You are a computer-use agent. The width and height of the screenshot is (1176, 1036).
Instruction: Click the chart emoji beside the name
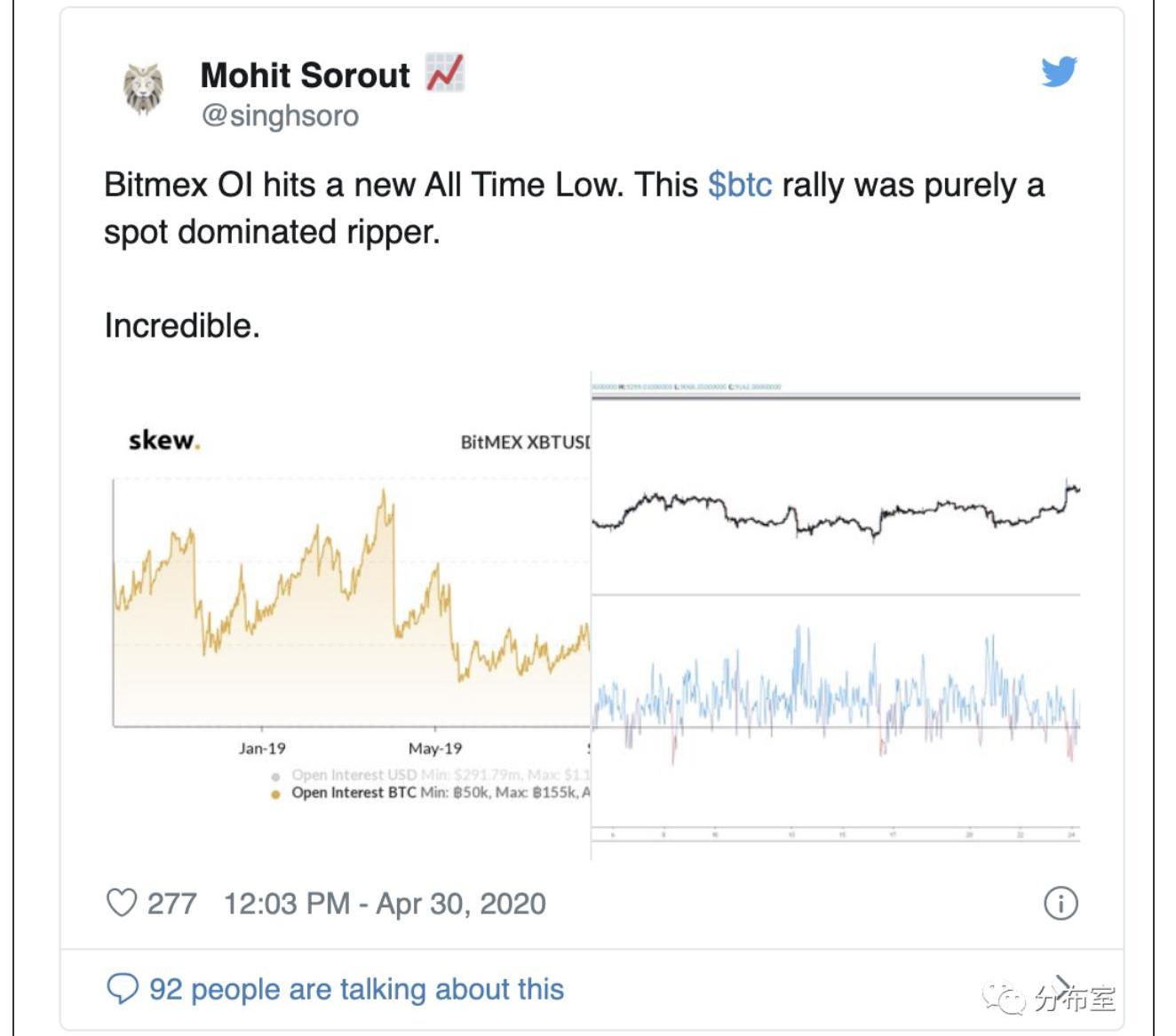[444, 74]
